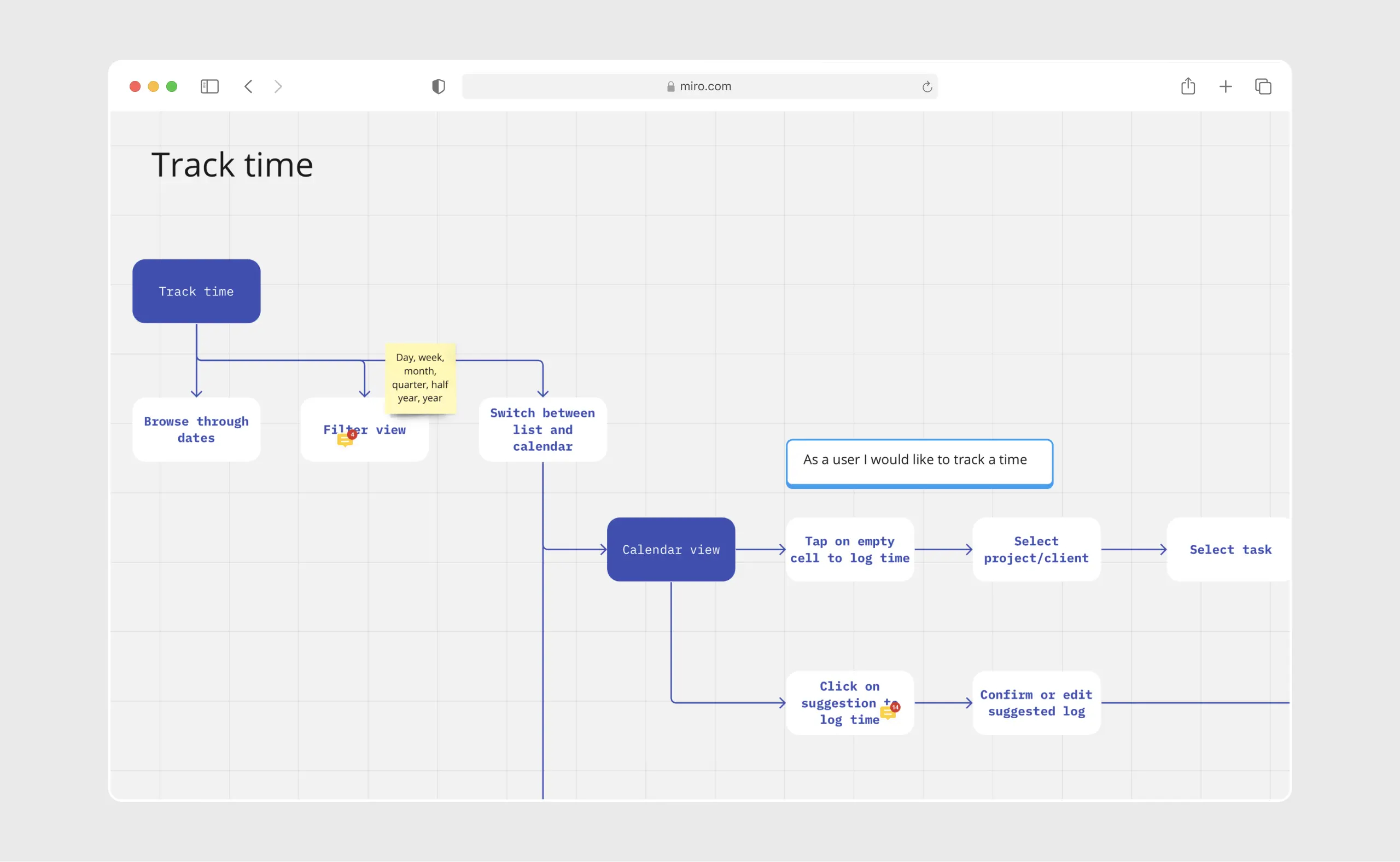
Task: Open the privacy shield icon
Action: pos(439,86)
